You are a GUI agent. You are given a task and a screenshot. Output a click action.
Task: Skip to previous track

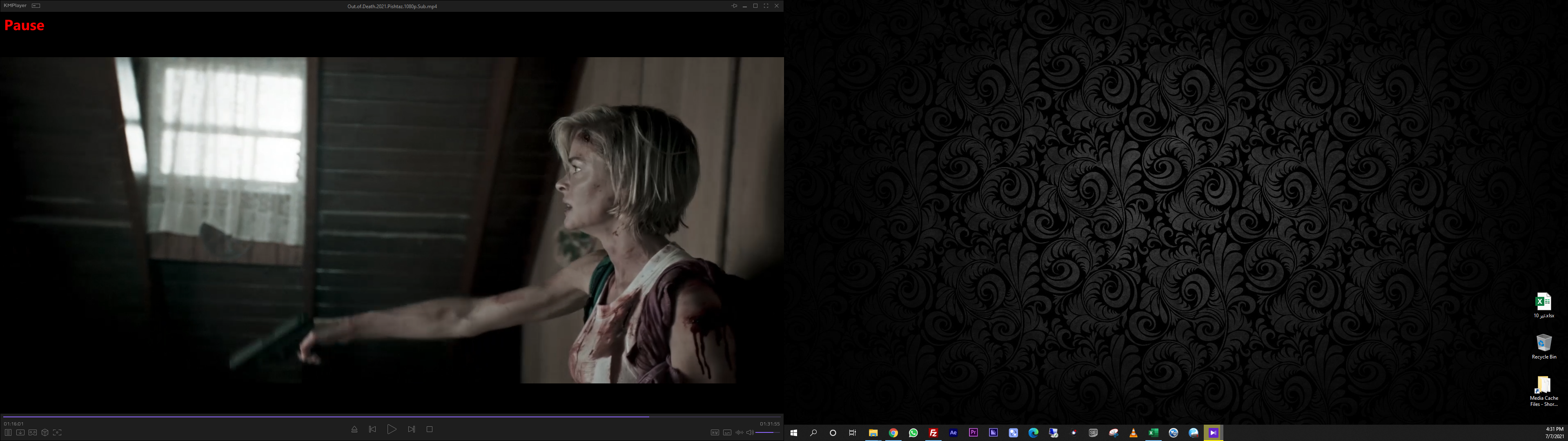pos(372,430)
